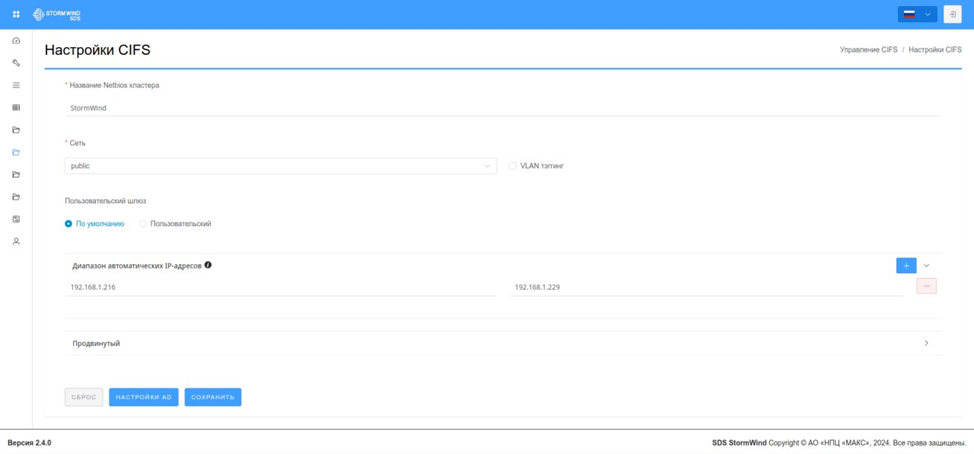
Task: Enable the VLAN тэгинг checkbox
Action: [x=512, y=166]
